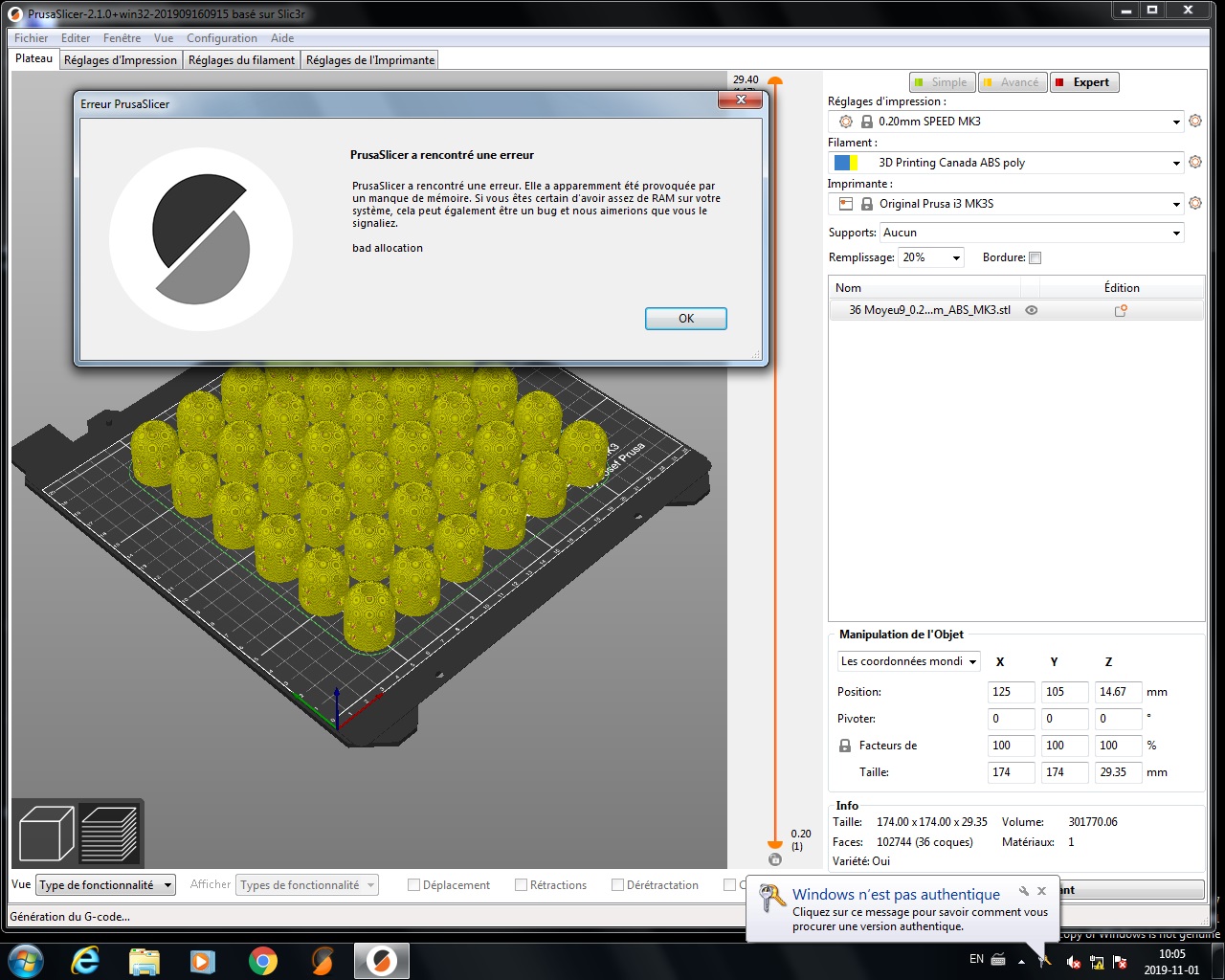This screenshot has width=1225, height=980.
Task: Select Expert mode
Action: pos(1083,82)
